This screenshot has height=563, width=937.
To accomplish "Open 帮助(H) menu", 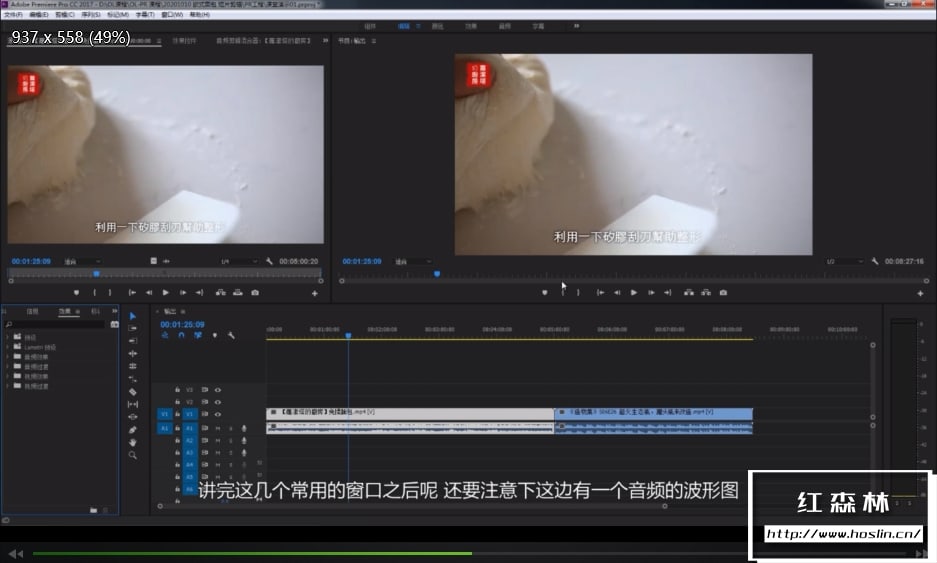I will (200, 14).
